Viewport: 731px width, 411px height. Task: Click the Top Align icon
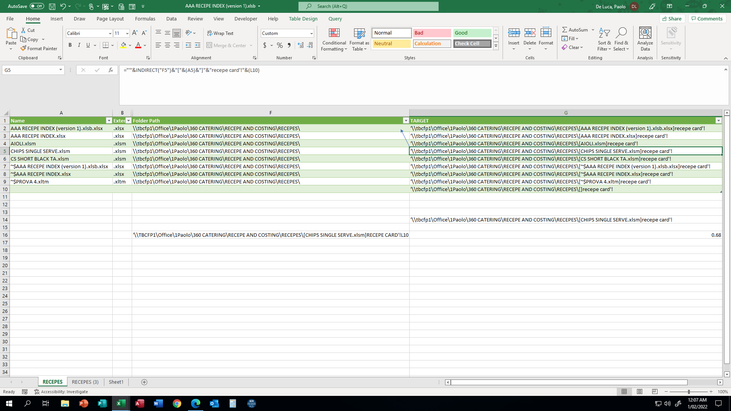159,33
